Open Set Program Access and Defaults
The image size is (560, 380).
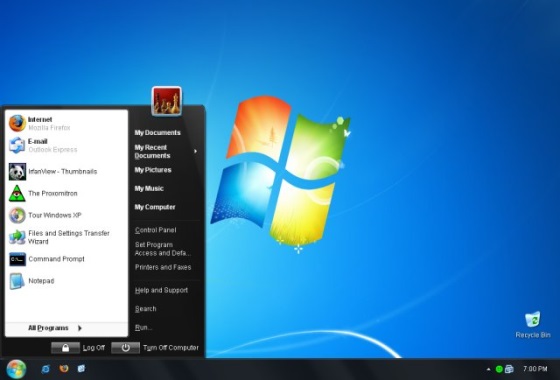[x=163, y=249]
